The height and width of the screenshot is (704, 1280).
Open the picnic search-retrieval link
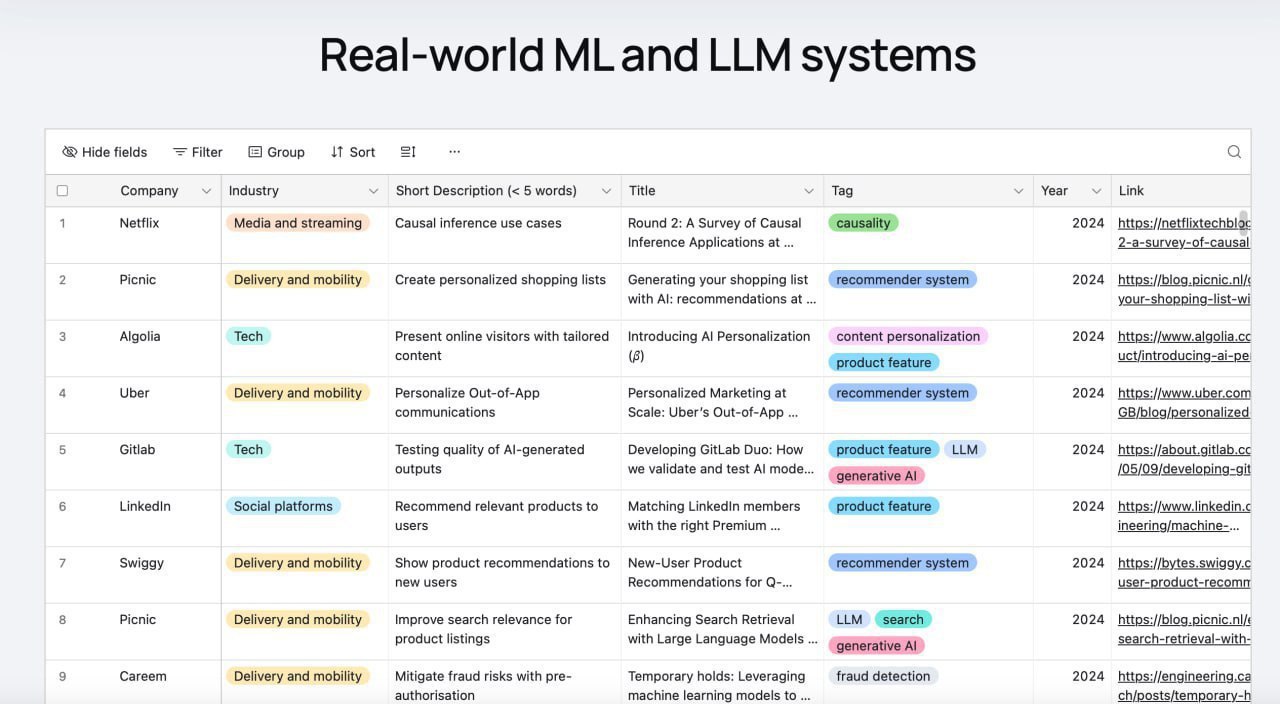click(1184, 629)
